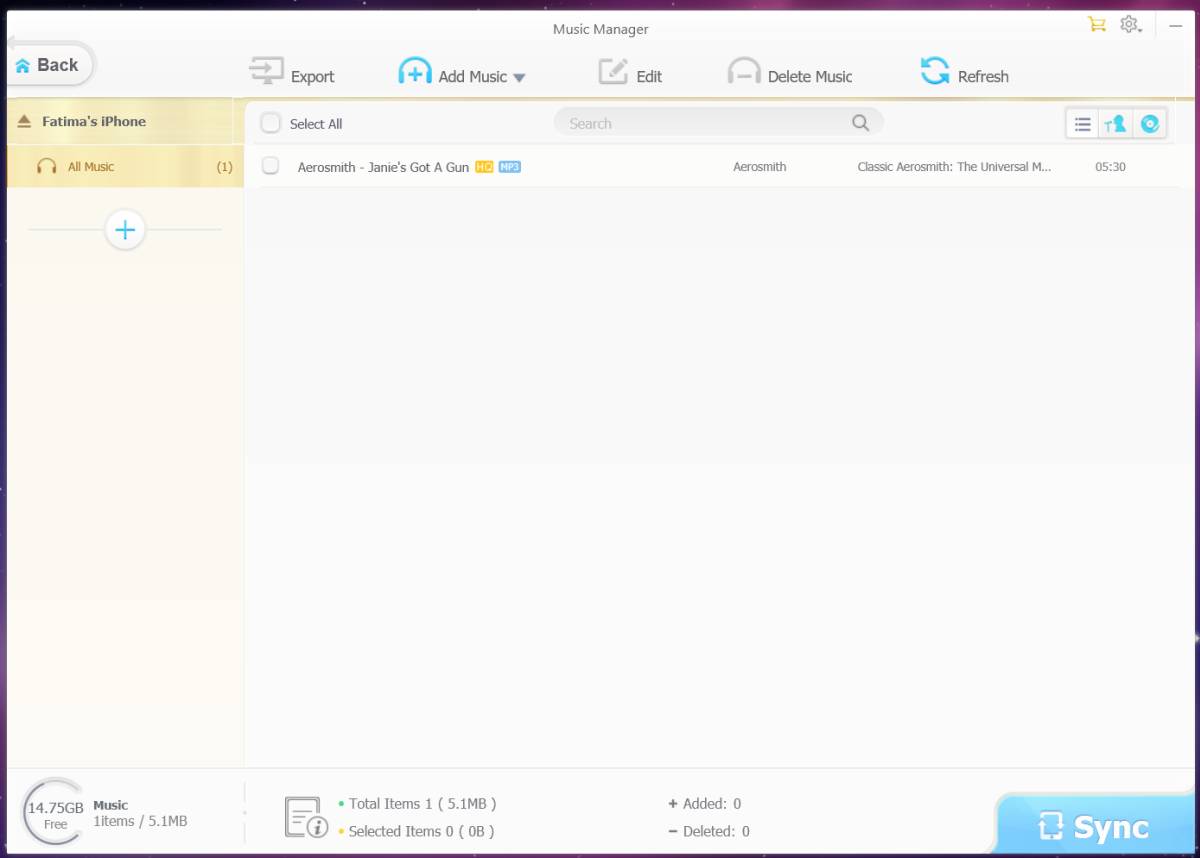Click the Classic Aerosmith album cell
The height and width of the screenshot is (858, 1200).
(x=954, y=167)
